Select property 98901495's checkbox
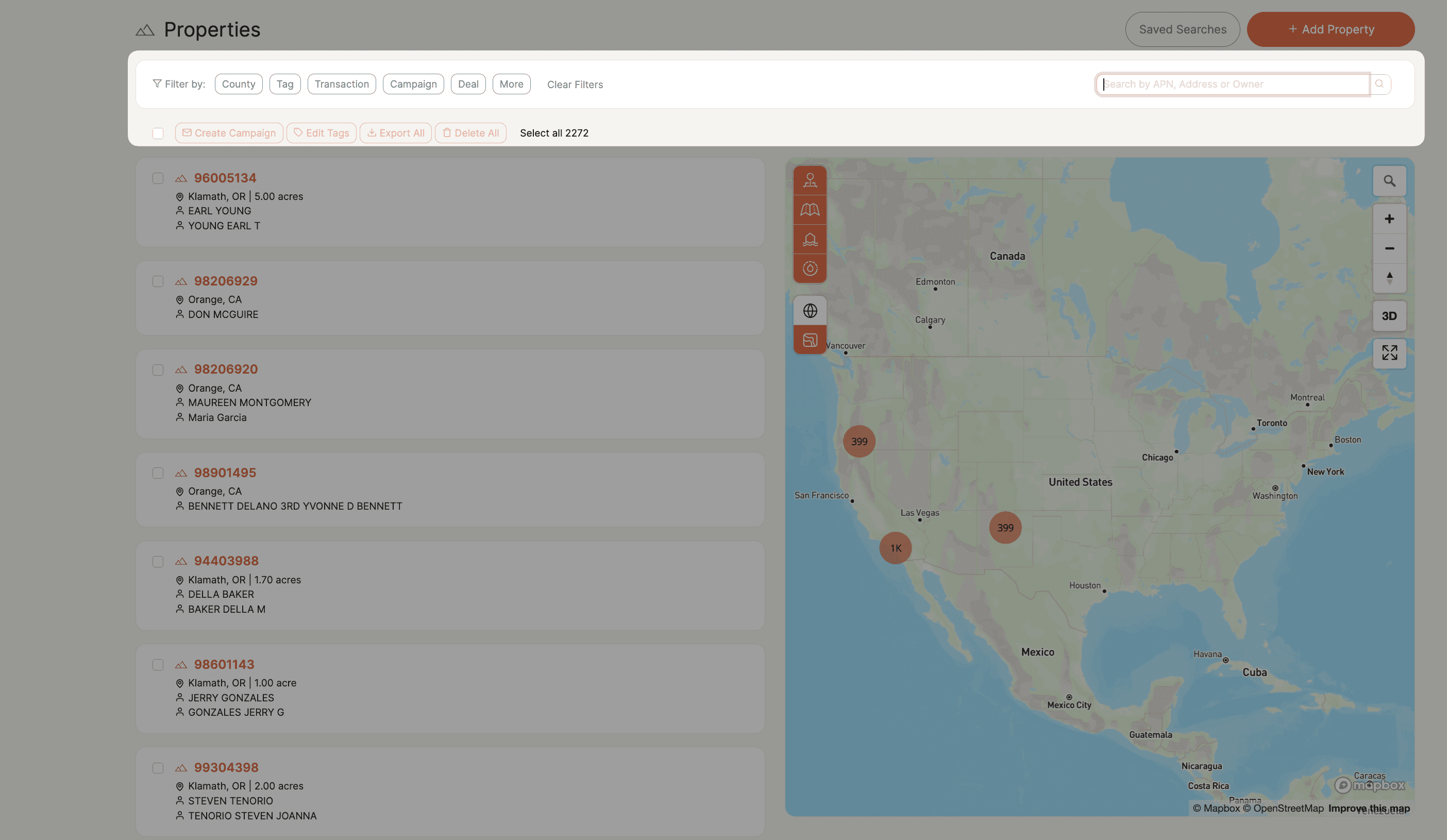This screenshot has width=1447, height=840. (x=158, y=473)
